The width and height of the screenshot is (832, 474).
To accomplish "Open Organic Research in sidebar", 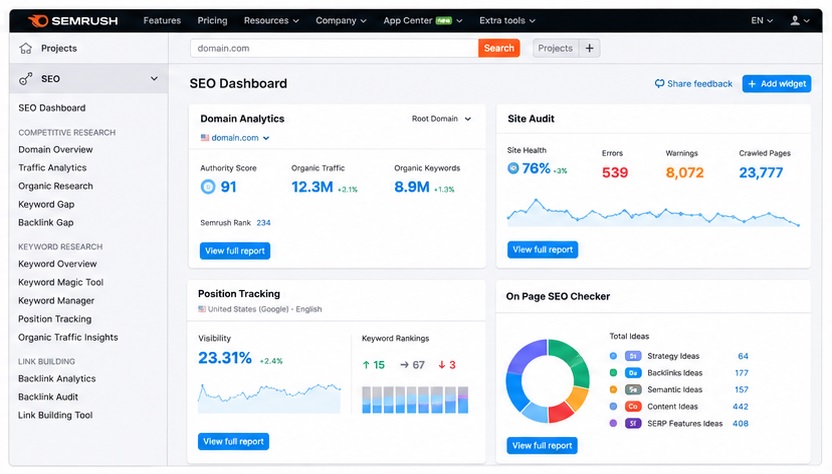I will tap(56, 186).
